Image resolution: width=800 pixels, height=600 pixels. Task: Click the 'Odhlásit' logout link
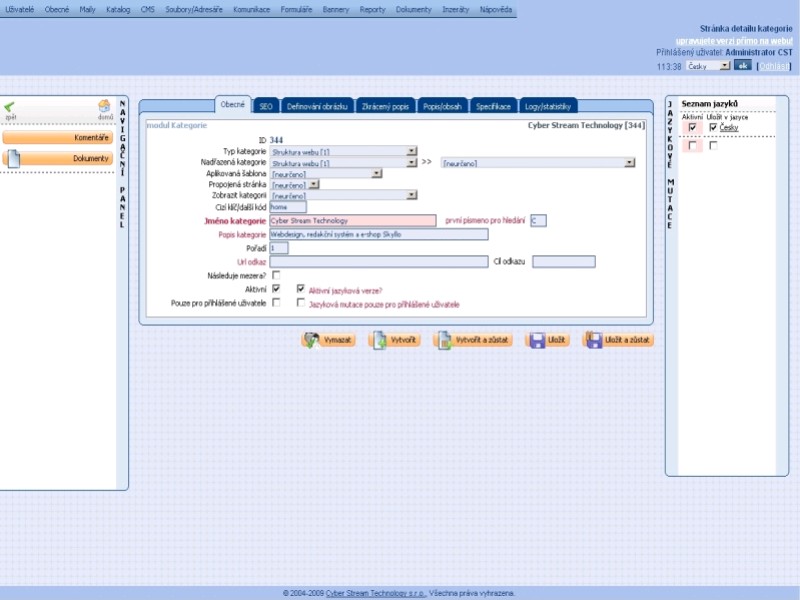coord(774,66)
